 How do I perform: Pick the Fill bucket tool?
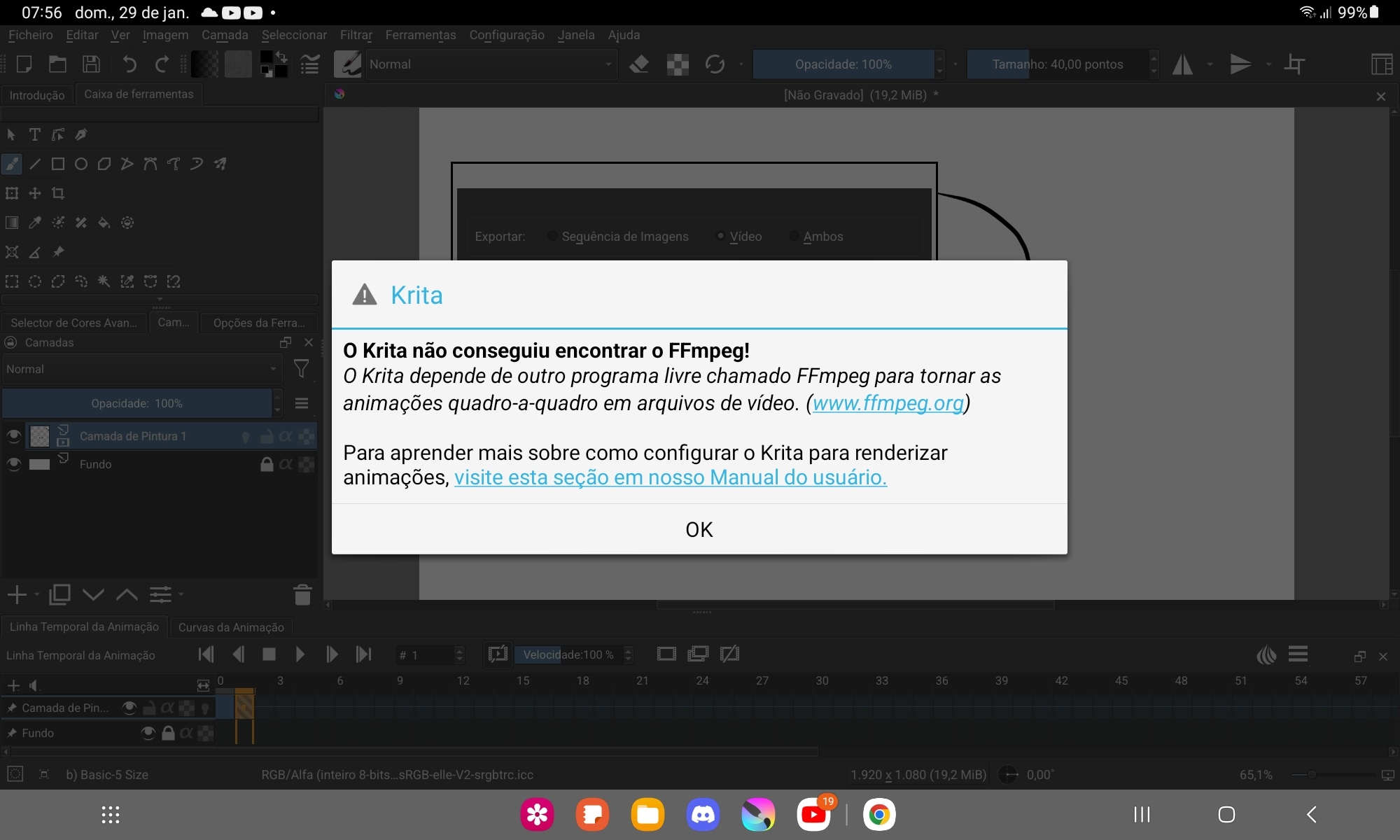point(104,223)
